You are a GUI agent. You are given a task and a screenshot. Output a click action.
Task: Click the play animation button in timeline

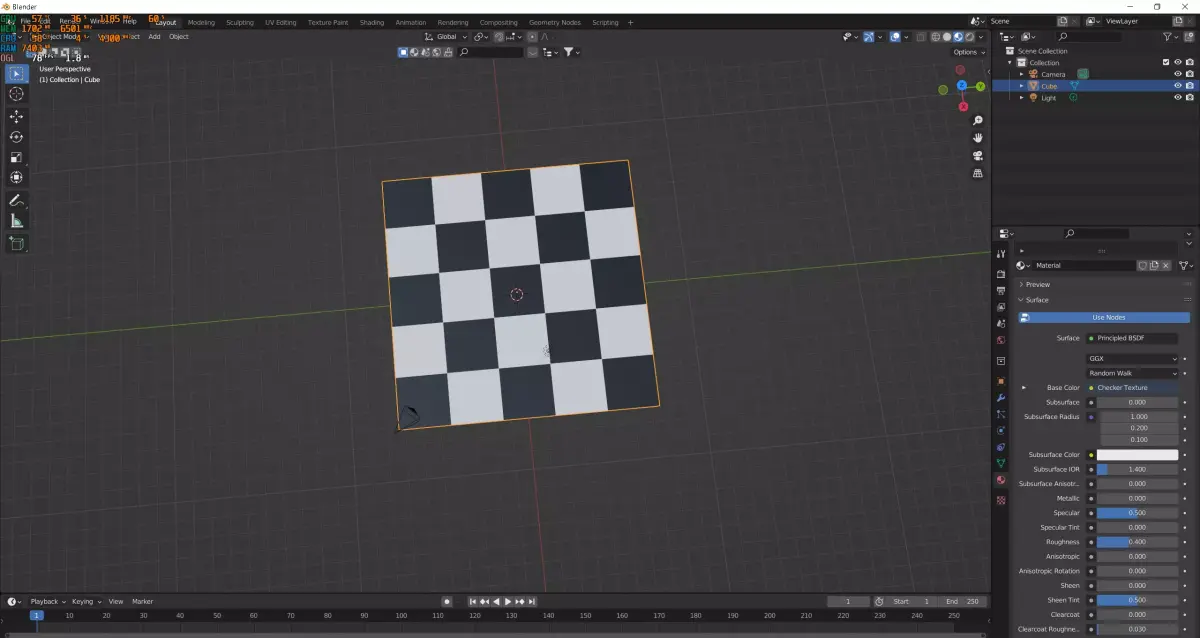click(508, 601)
